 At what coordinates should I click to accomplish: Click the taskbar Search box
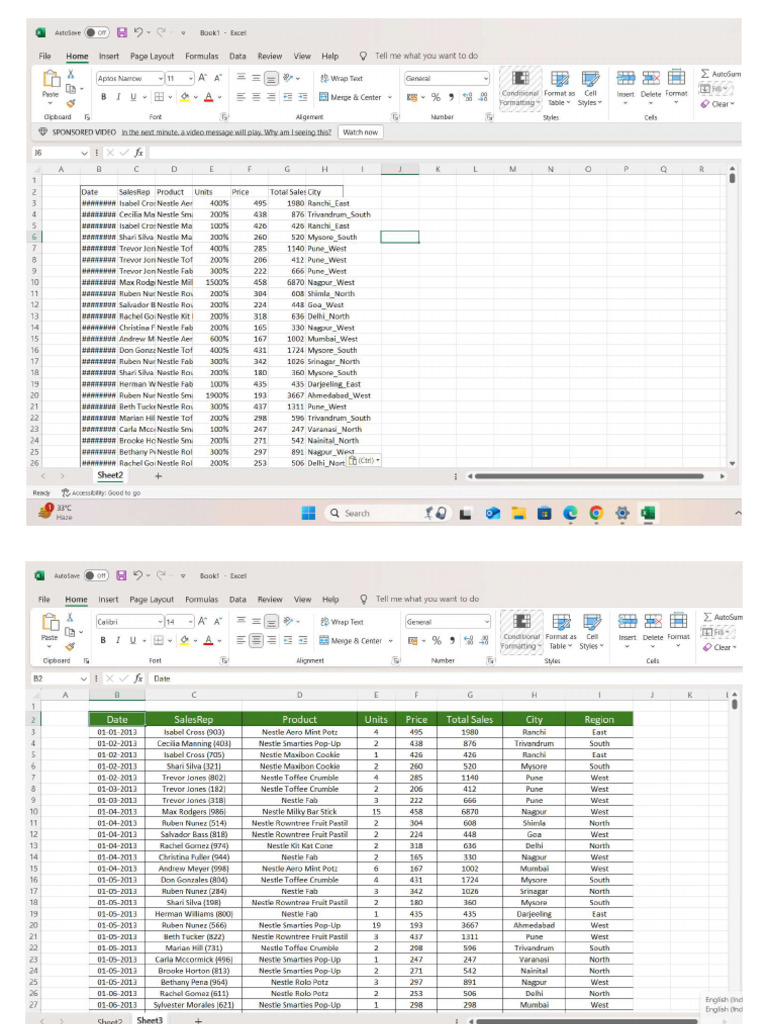(370, 514)
